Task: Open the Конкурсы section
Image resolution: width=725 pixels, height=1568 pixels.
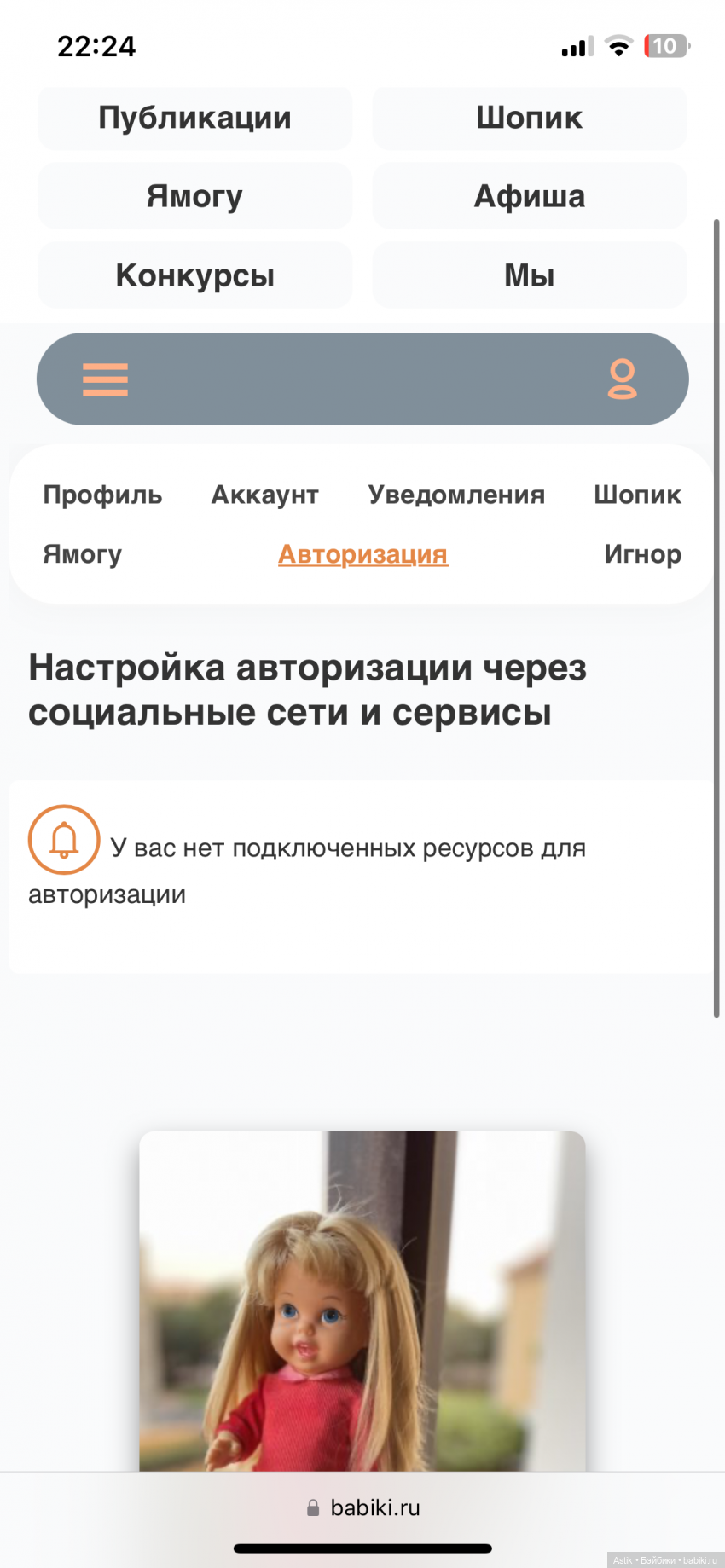Action: point(194,275)
